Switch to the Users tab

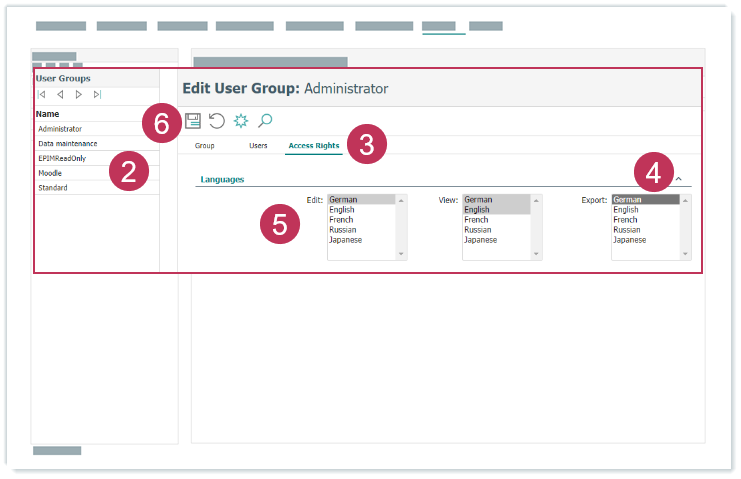[258, 146]
